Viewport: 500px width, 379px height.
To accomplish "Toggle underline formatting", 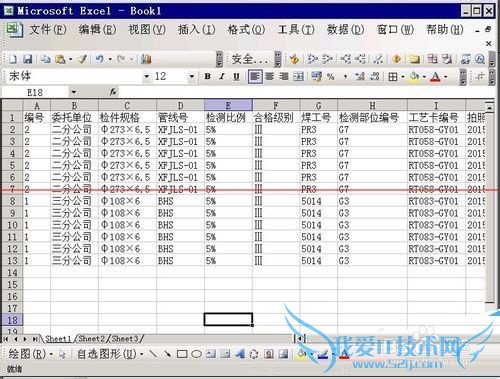I will [236, 77].
